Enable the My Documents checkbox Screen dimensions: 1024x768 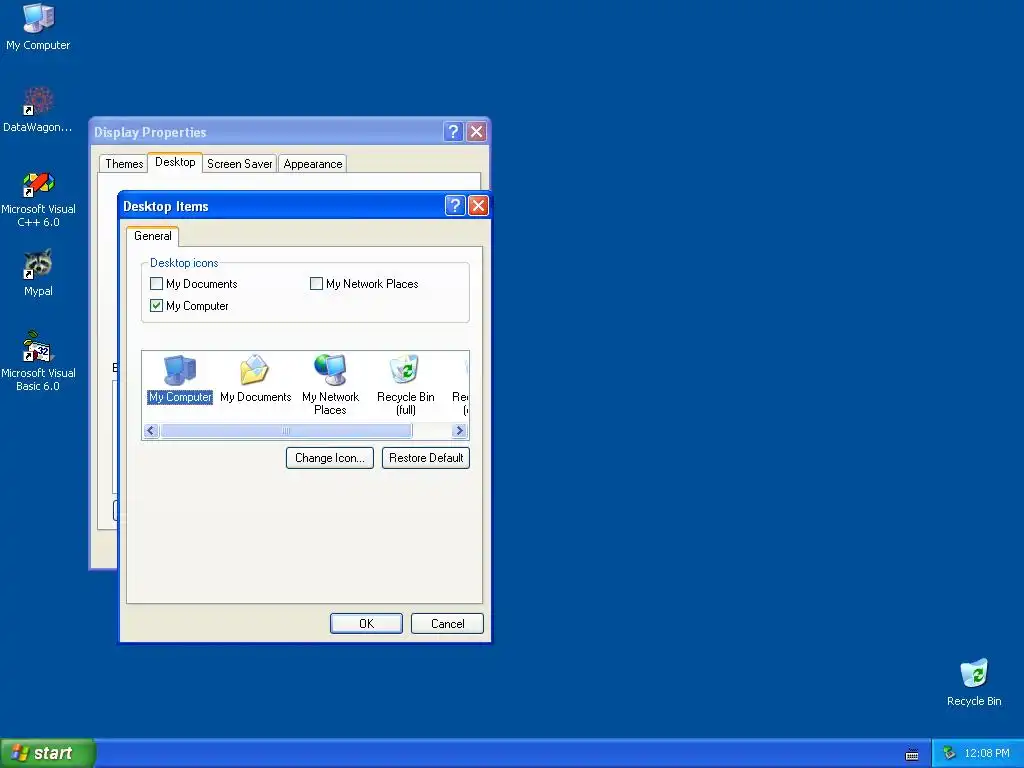[156, 283]
